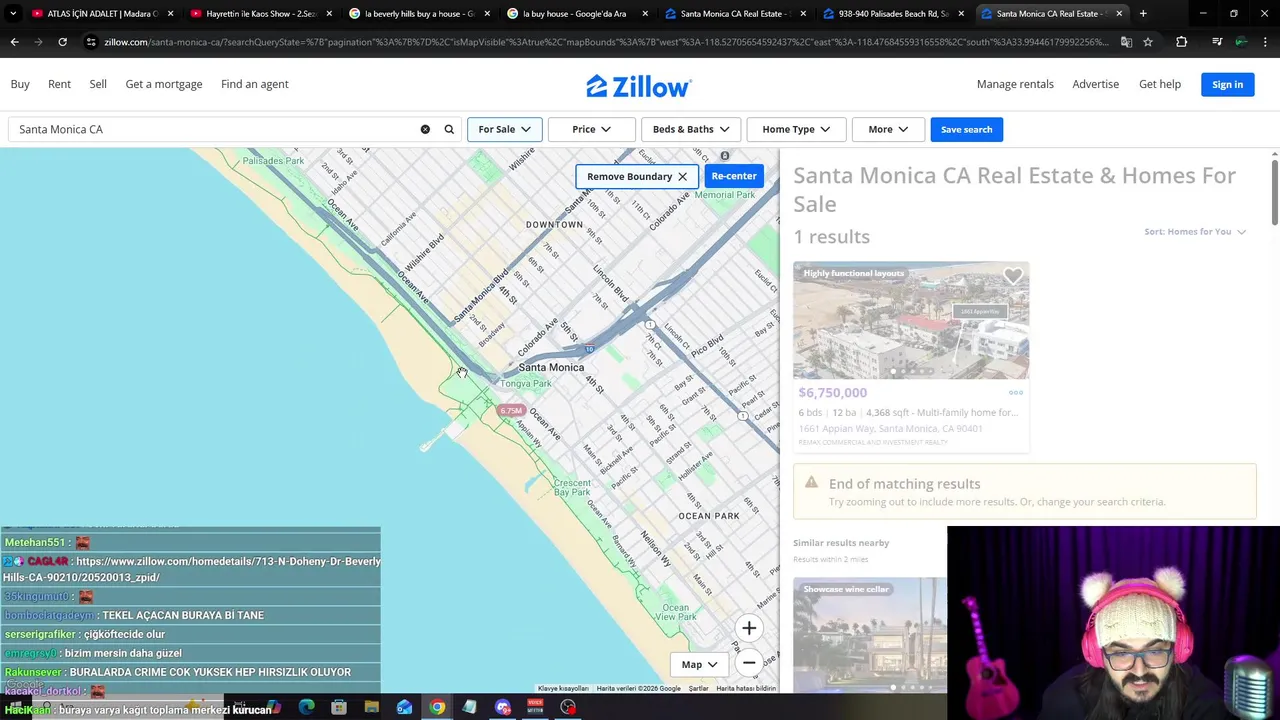Click the search magnifier icon
This screenshot has height=720, width=1280.
(x=449, y=129)
